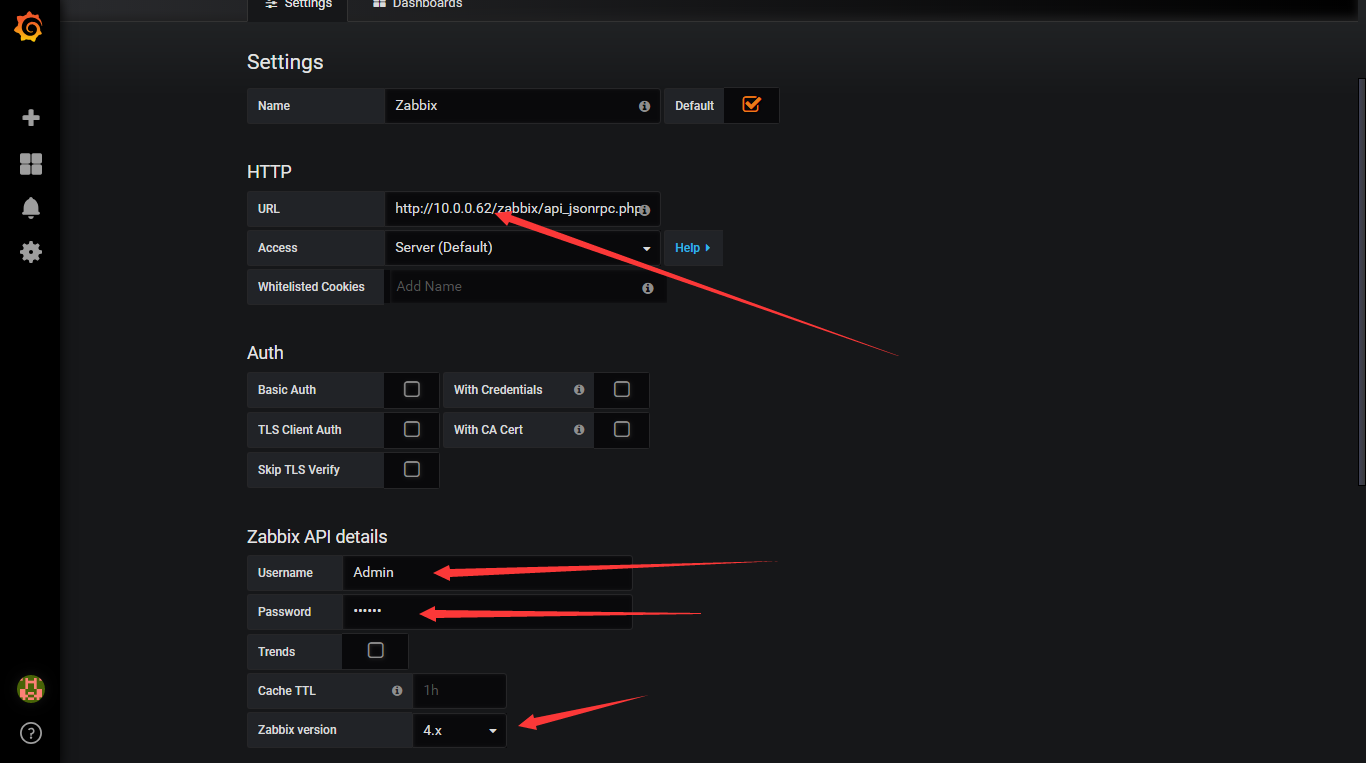Open the Create plus menu

(x=31, y=118)
